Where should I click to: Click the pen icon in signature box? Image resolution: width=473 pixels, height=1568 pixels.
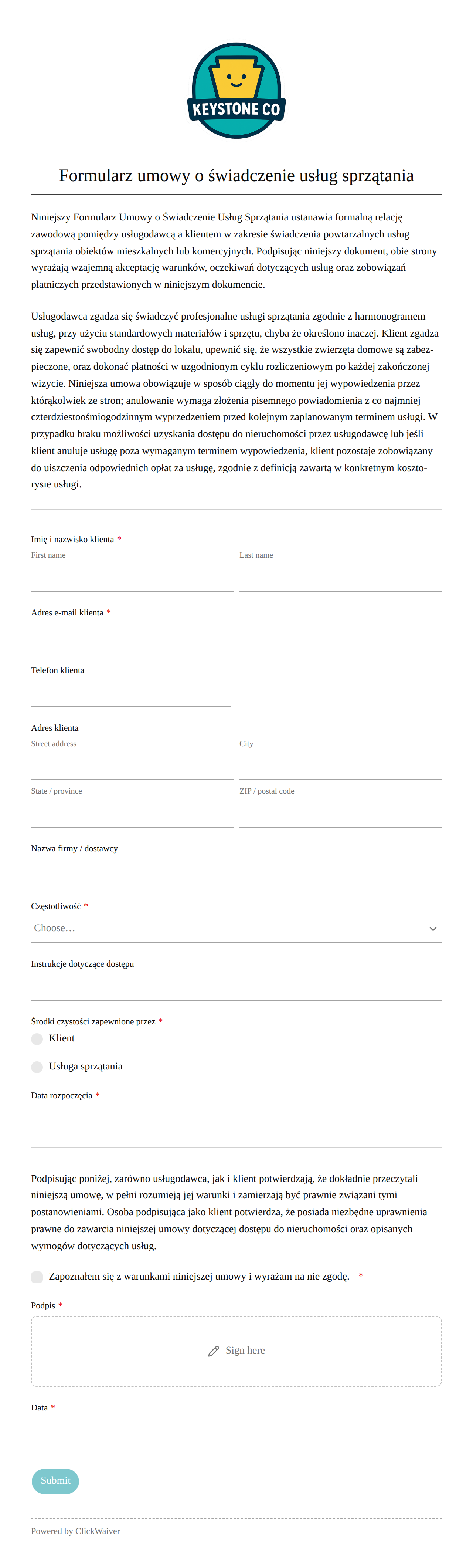click(213, 1351)
